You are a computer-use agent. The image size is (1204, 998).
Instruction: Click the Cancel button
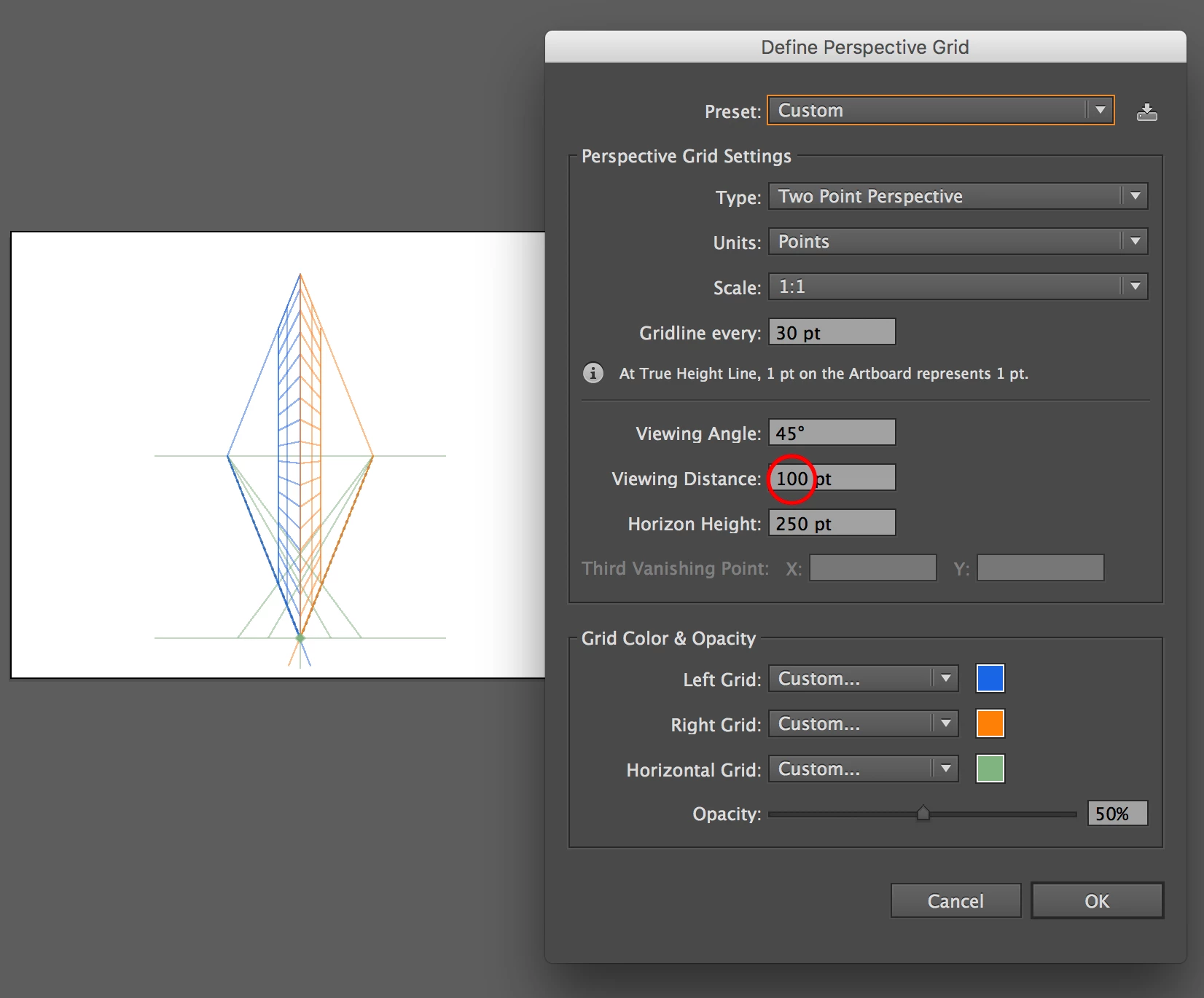[x=955, y=901]
